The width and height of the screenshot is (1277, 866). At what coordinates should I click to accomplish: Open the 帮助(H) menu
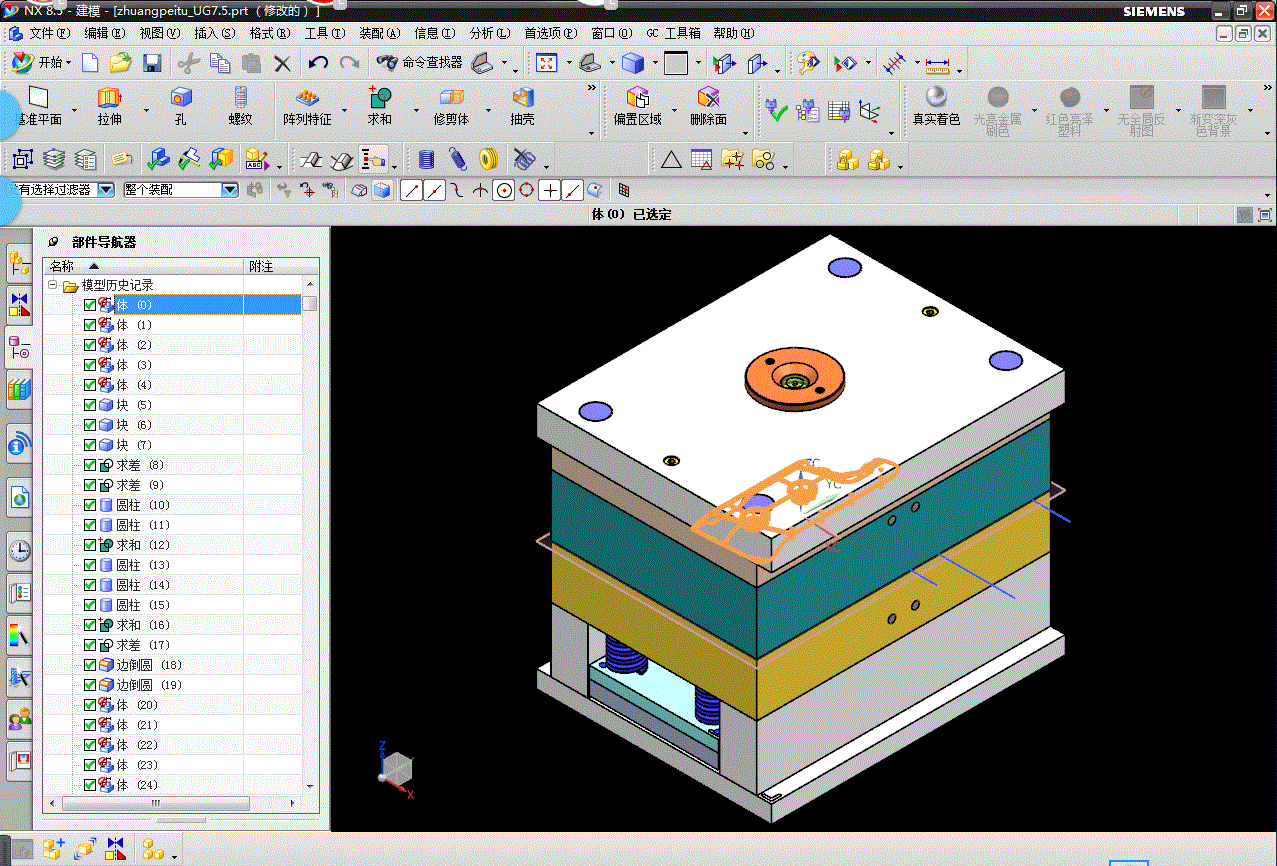tap(733, 33)
